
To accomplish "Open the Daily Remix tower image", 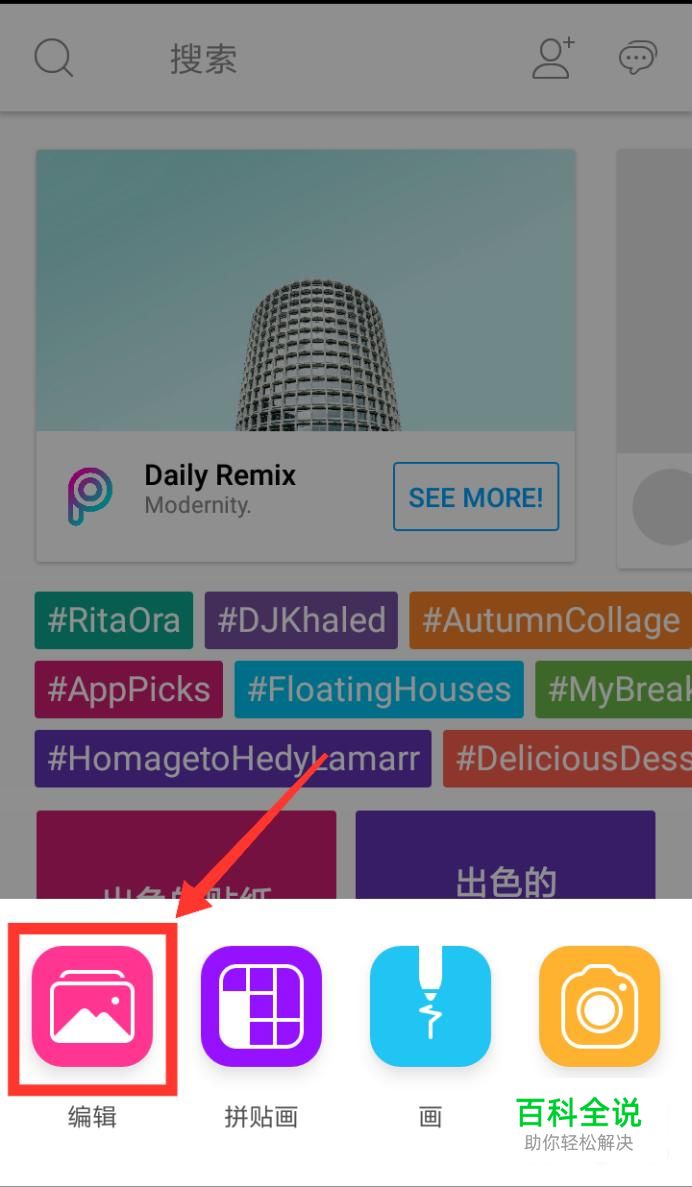I will coord(306,290).
